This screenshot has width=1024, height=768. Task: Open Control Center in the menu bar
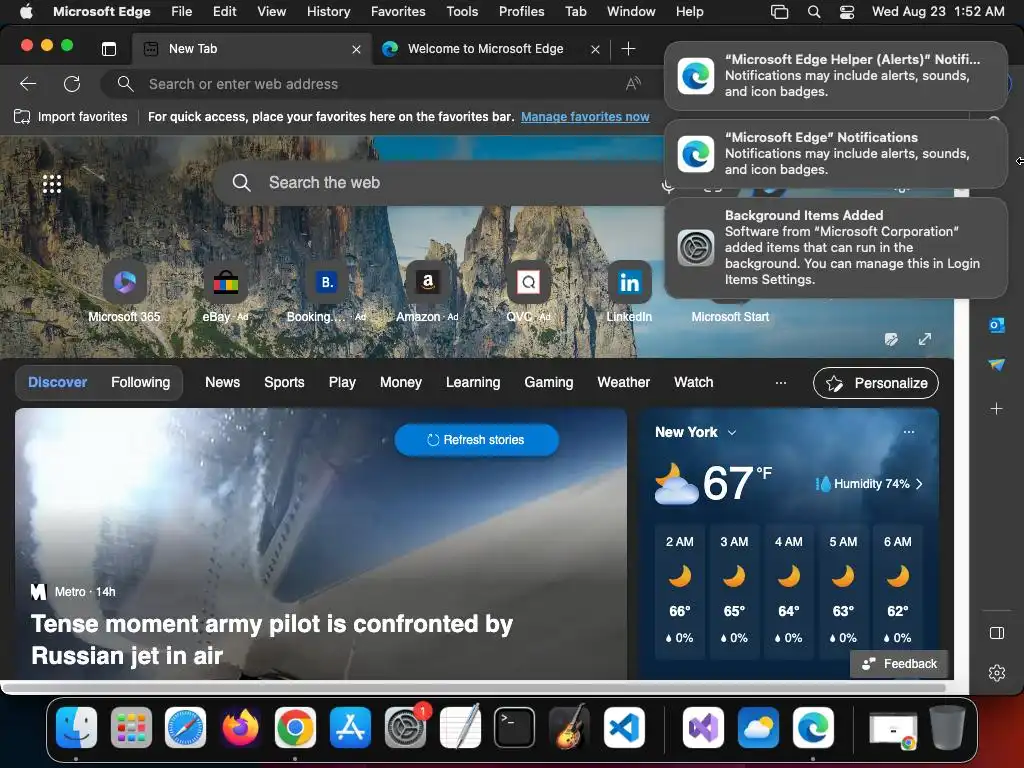[846, 12]
